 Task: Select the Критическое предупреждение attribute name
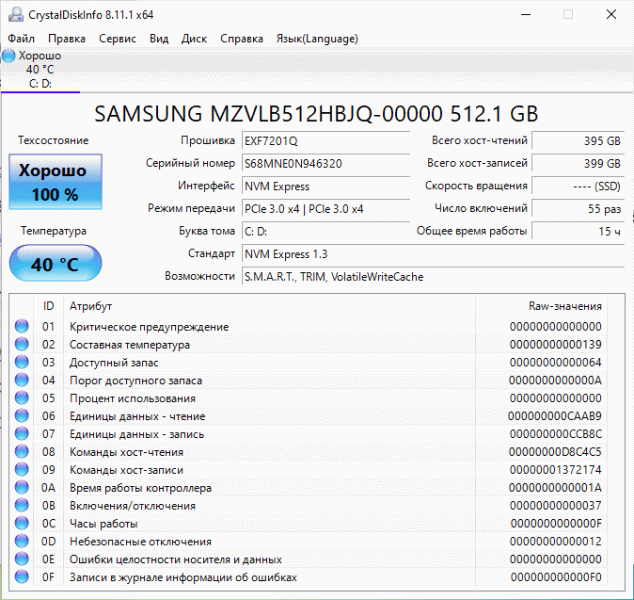149,327
